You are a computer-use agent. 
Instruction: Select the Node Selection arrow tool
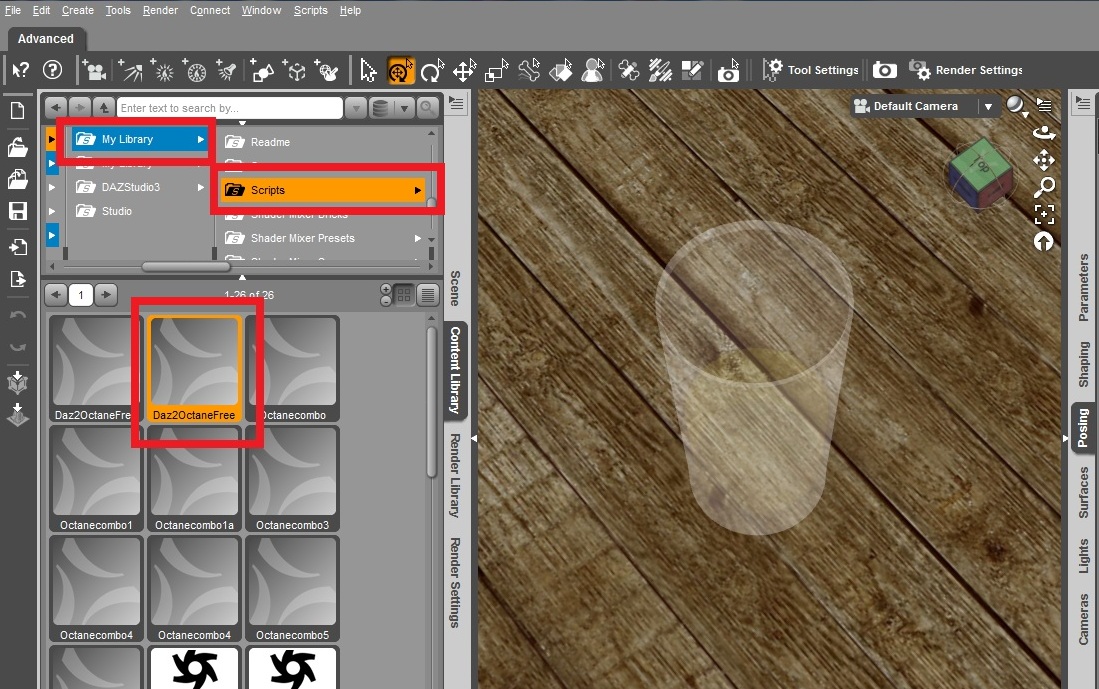coord(368,70)
